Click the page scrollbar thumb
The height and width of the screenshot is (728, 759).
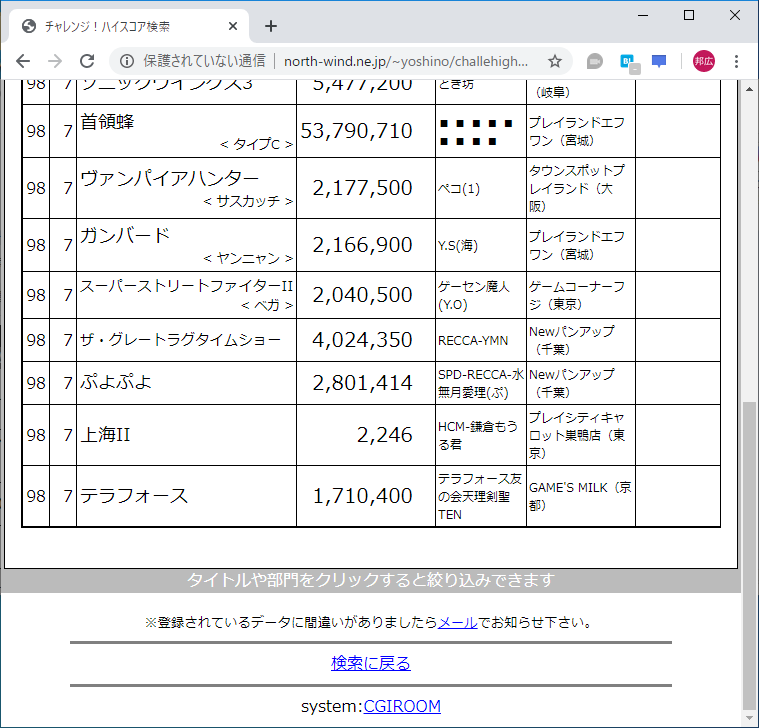point(749,555)
